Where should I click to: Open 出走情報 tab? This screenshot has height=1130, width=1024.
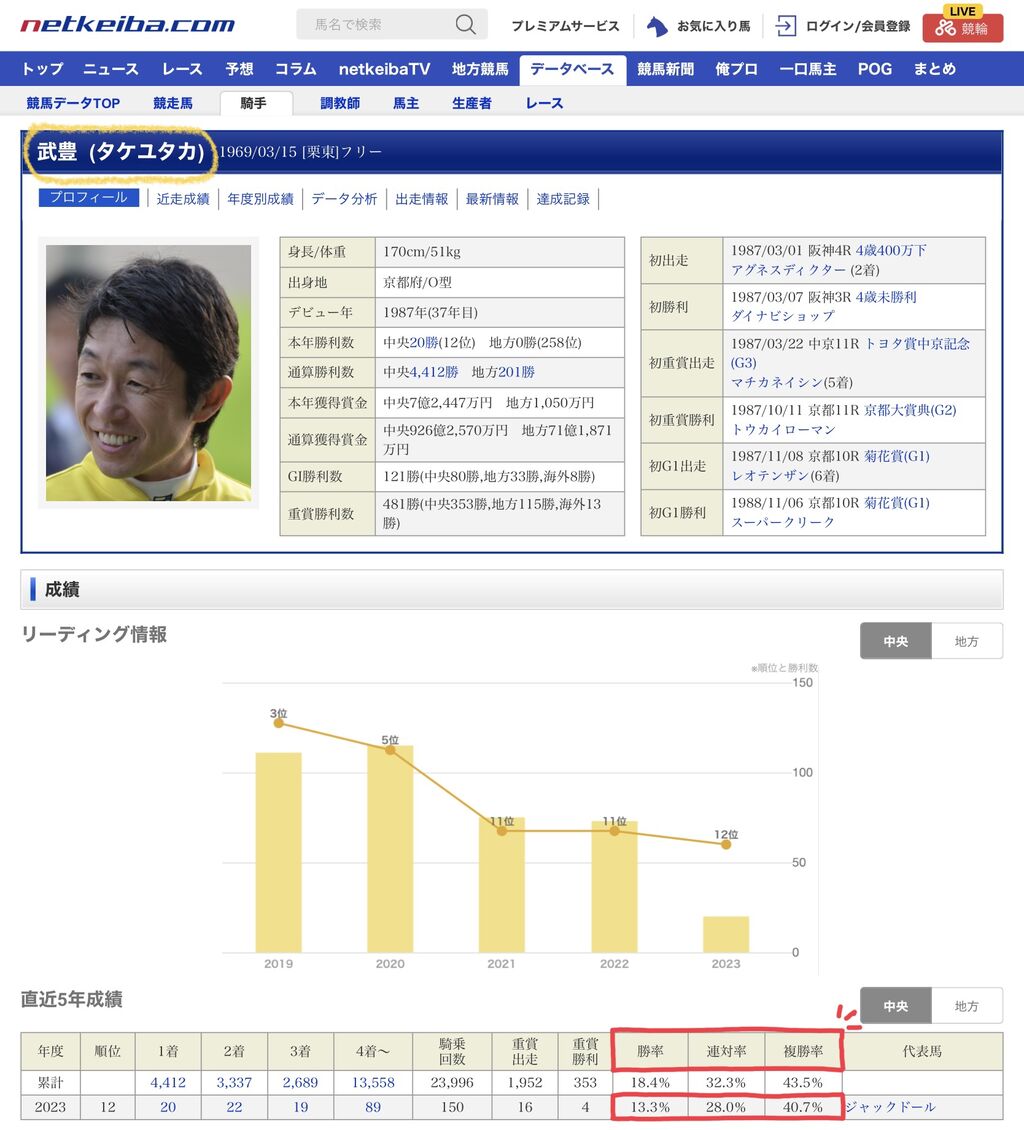[422, 199]
